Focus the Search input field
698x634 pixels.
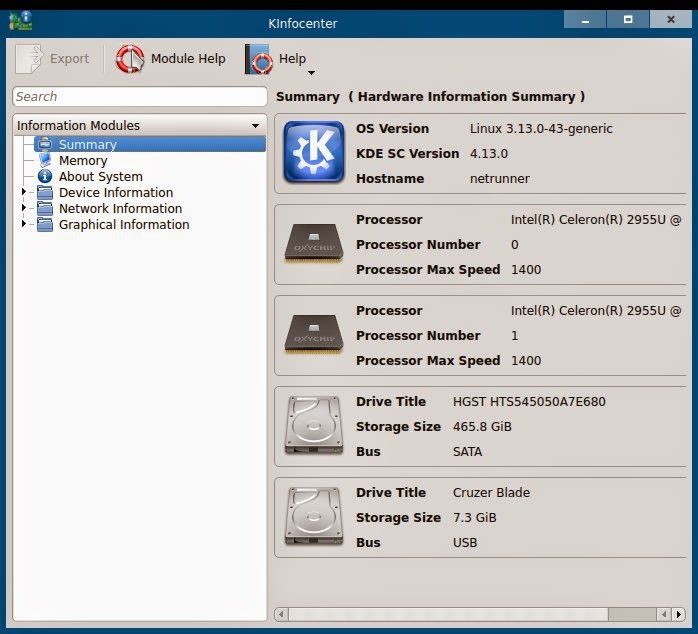coord(140,97)
